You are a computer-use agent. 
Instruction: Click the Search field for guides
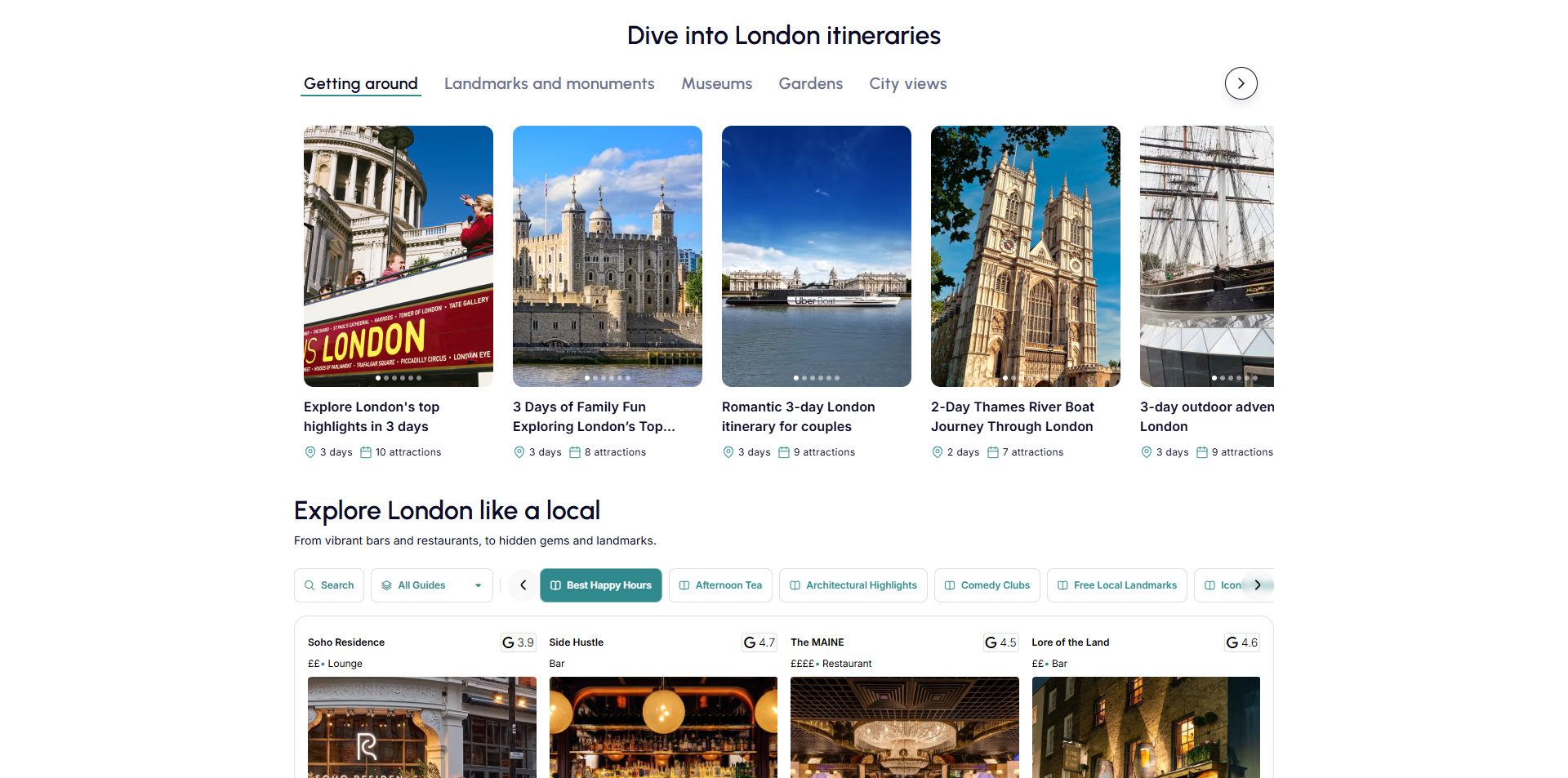point(329,585)
